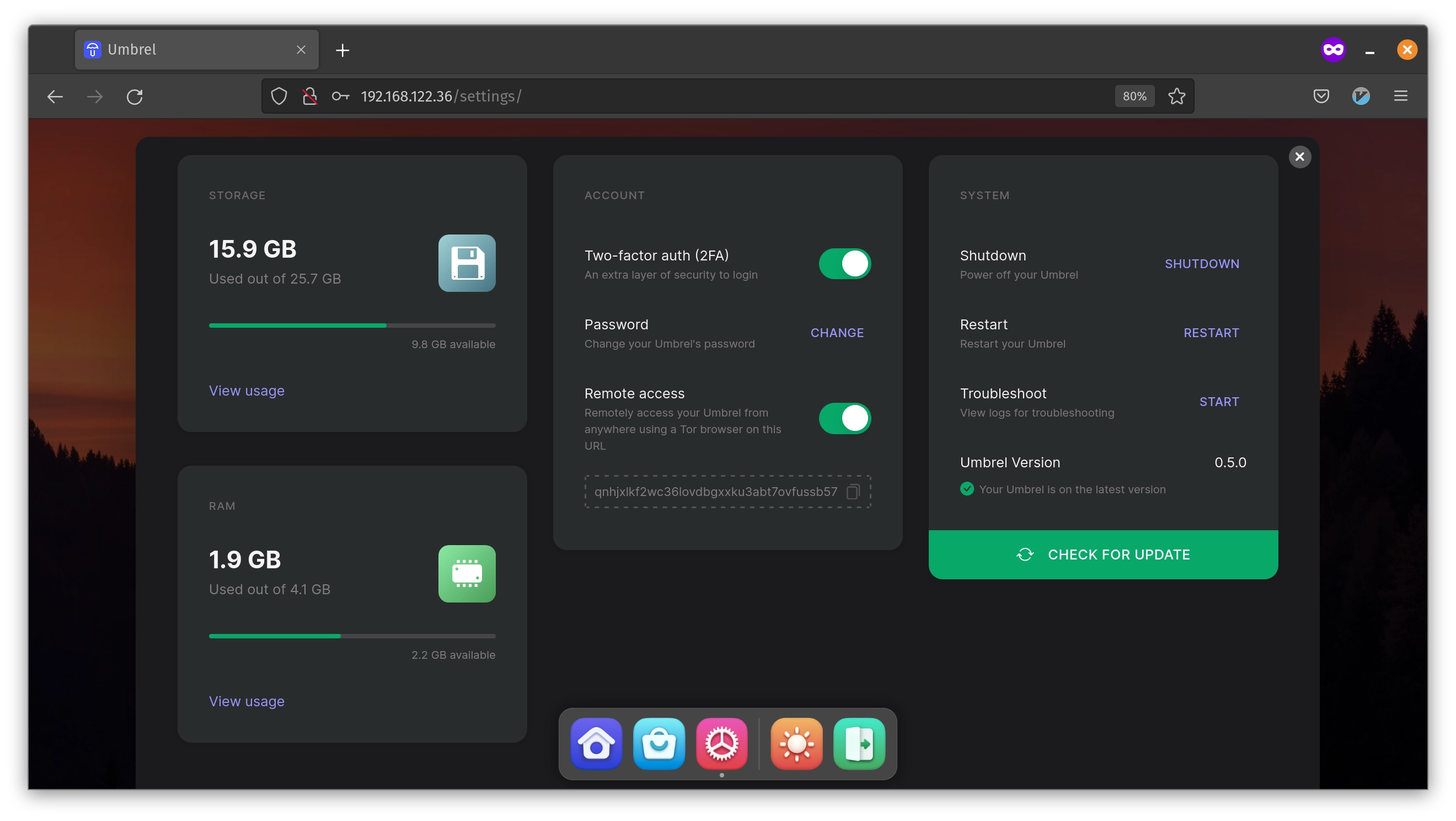
Task: Reload the settings page
Action: [x=135, y=97]
